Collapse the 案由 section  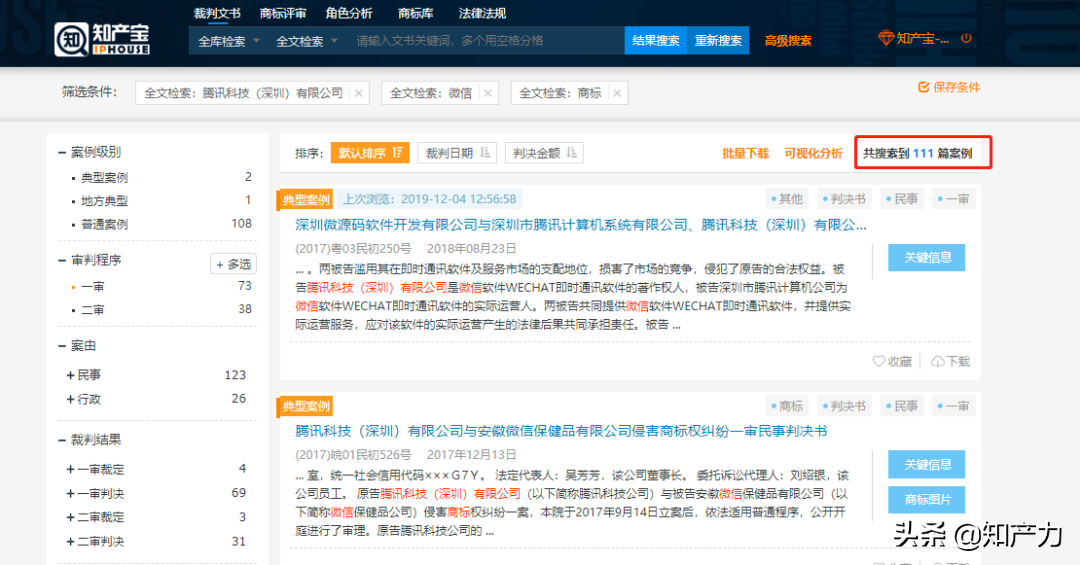pos(62,345)
